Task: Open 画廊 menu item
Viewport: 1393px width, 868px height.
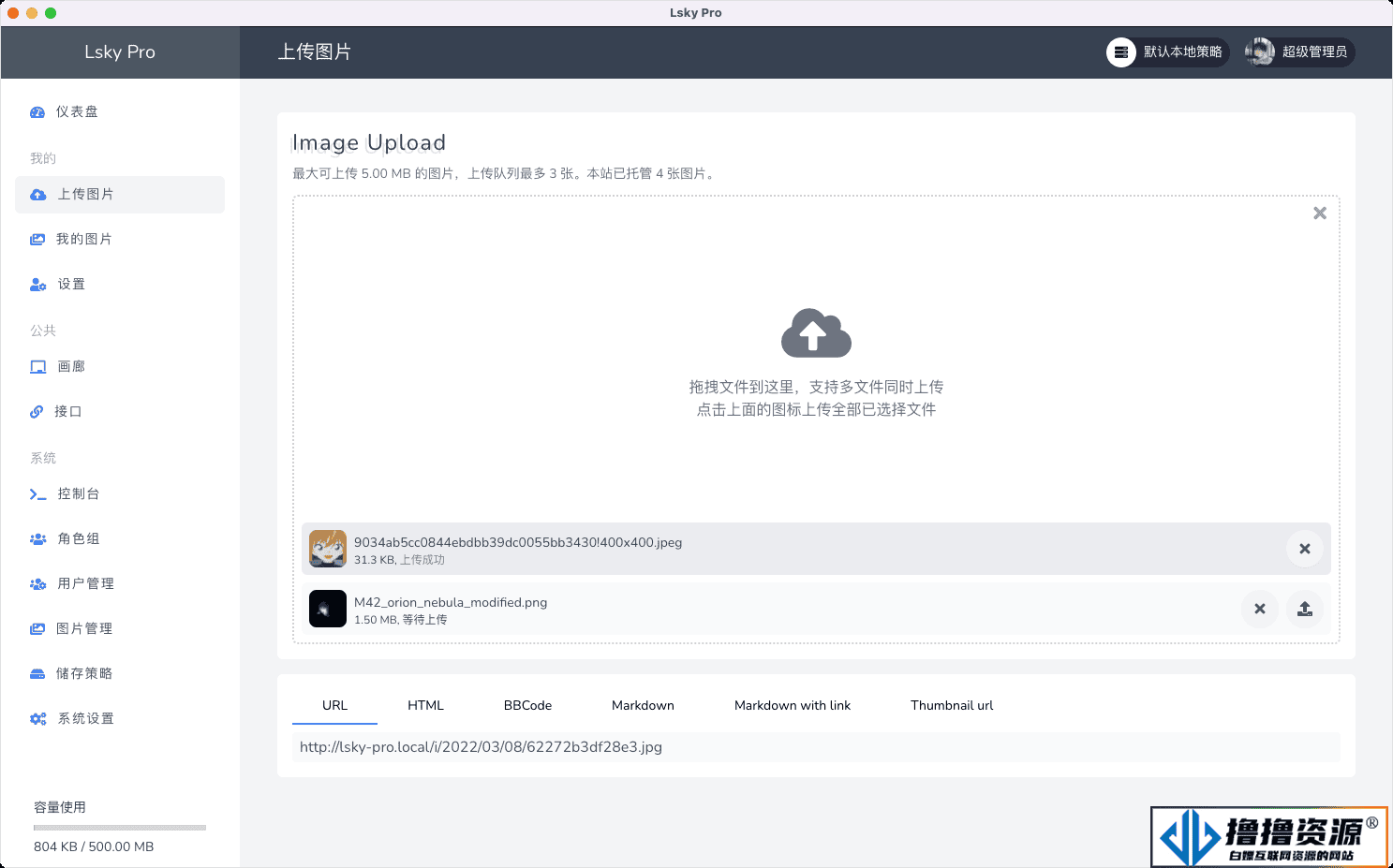Action: [x=120, y=367]
